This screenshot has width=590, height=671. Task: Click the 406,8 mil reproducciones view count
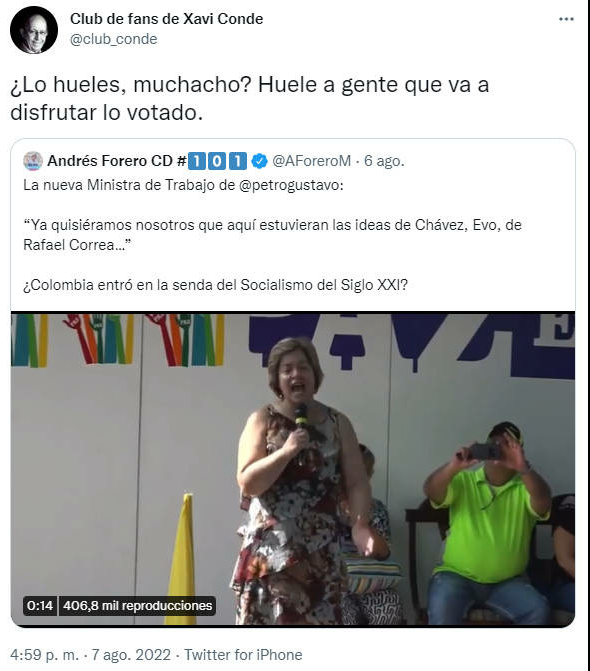point(137,606)
